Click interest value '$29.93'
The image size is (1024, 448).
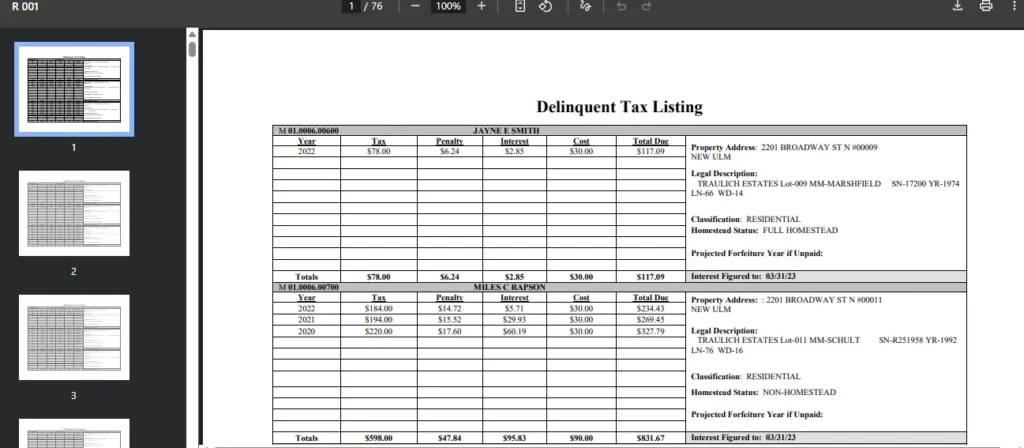pyautogui.click(x=514, y=320)
